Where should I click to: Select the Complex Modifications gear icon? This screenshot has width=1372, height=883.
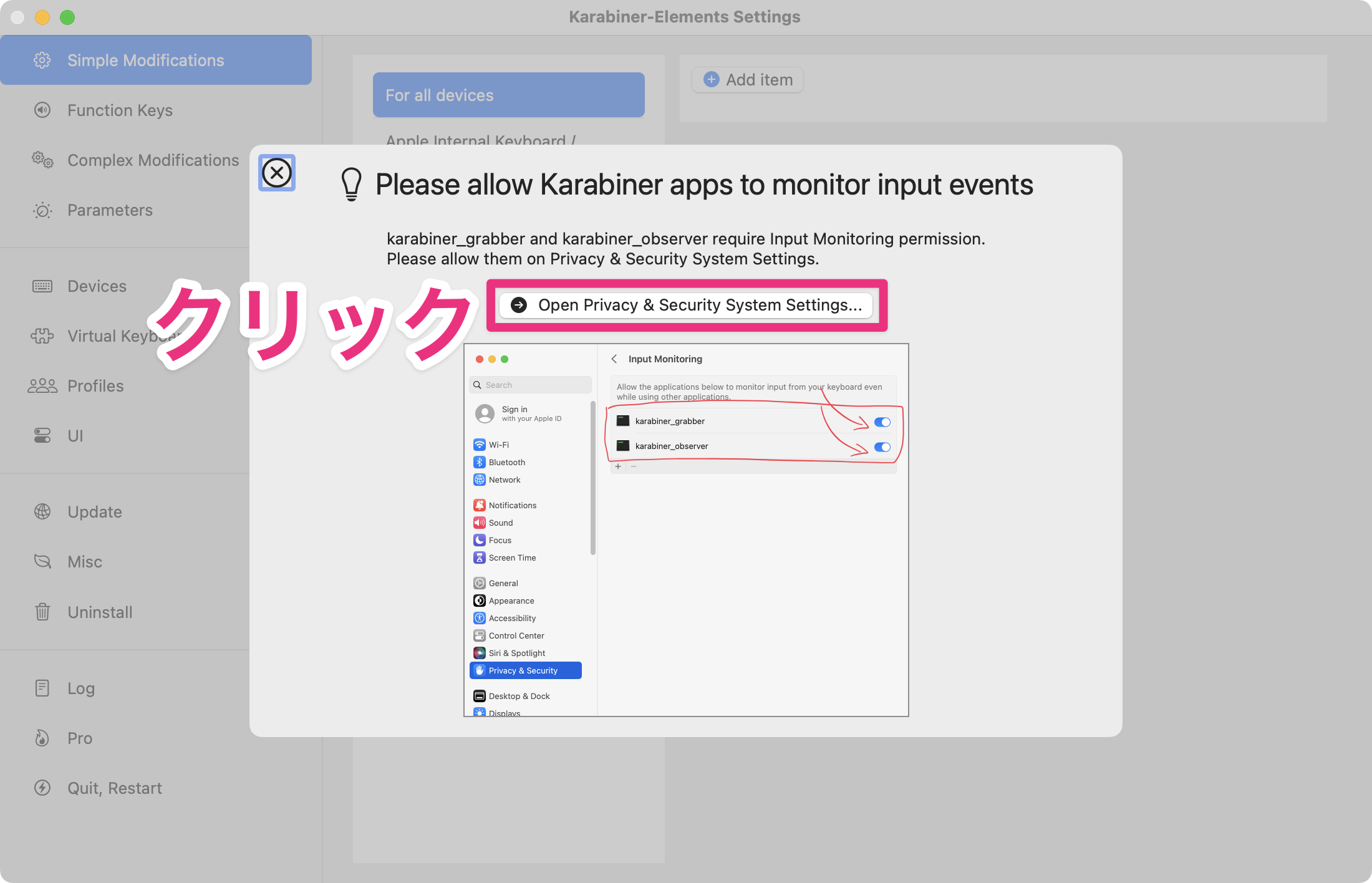pyautogui.click(x=41, y=160)
